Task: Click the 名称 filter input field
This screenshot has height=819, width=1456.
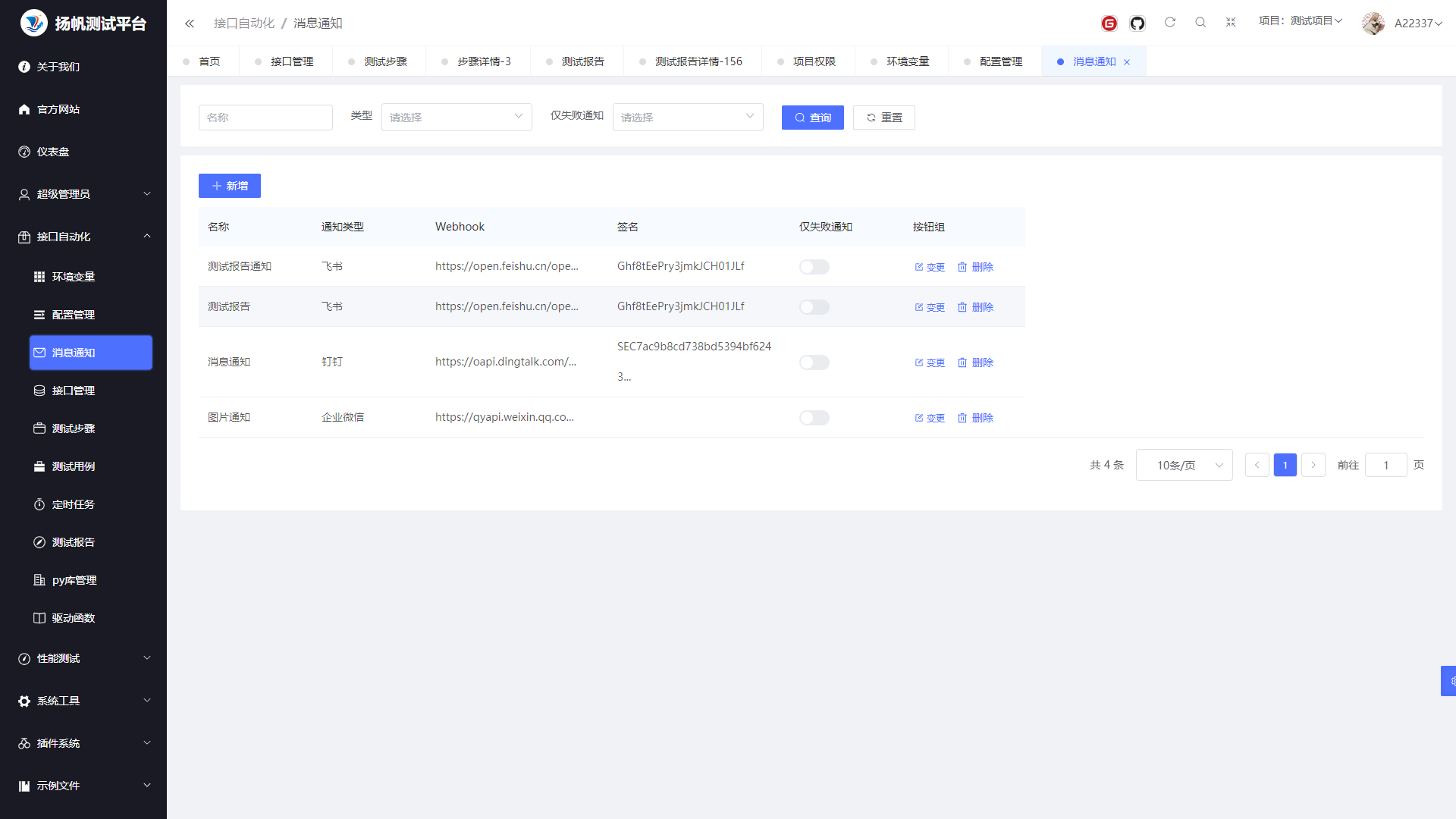Action: [265, 118]
